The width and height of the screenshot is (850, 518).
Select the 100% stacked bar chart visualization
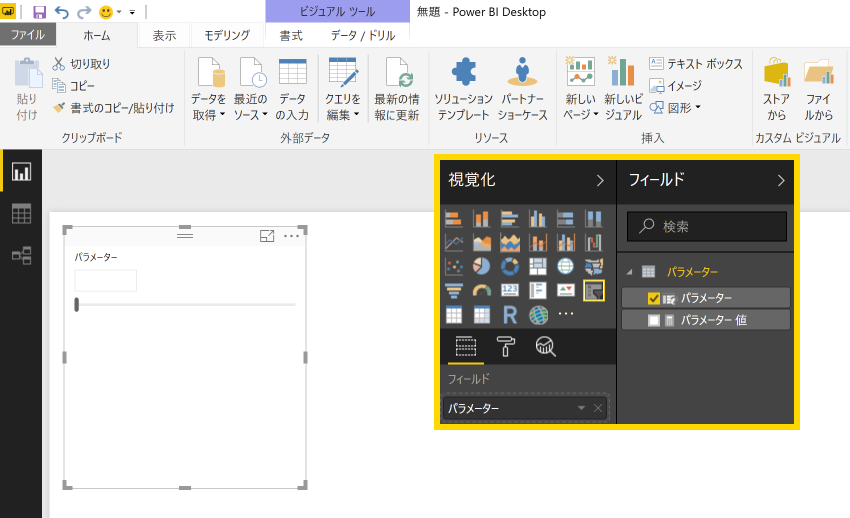click(565, 219)
